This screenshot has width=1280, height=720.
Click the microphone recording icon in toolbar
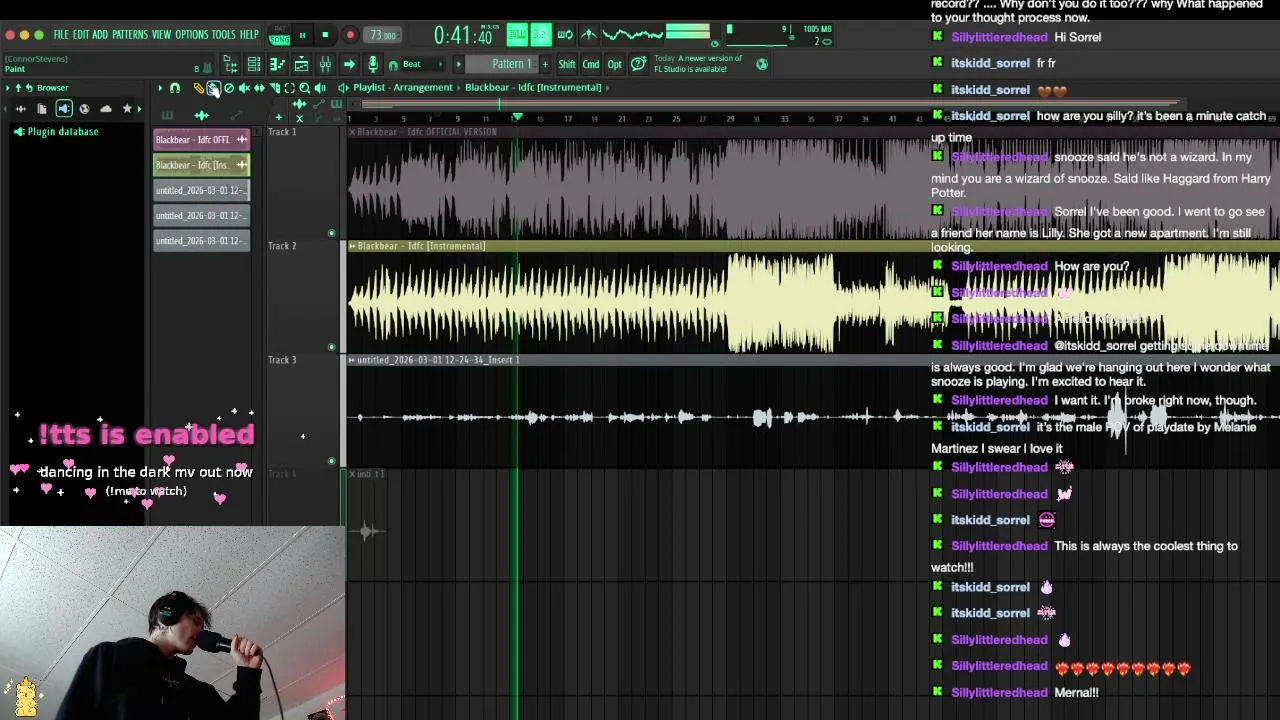pos(373,64)
